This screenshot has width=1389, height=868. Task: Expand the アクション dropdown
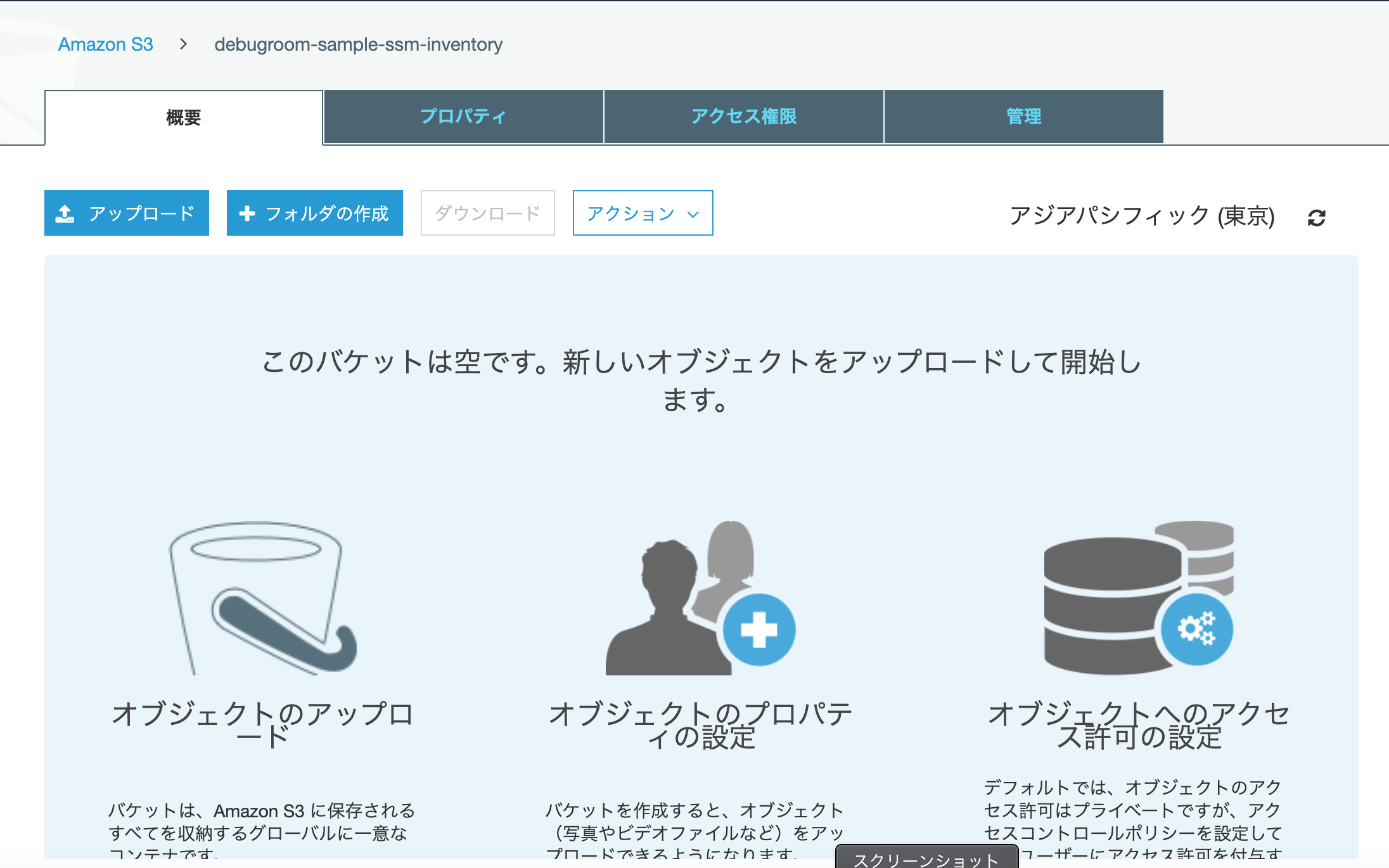click(x=643, y=213)
